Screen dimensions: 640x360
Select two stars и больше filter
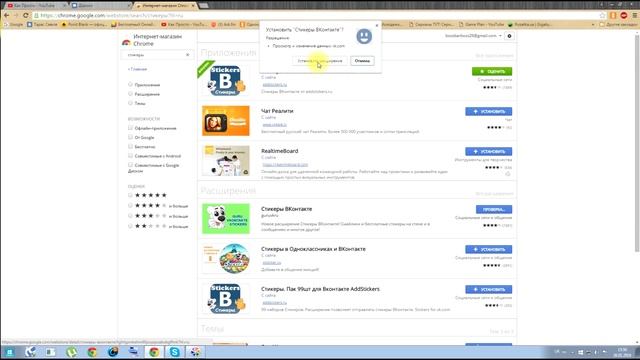click(x=130, y=226)
